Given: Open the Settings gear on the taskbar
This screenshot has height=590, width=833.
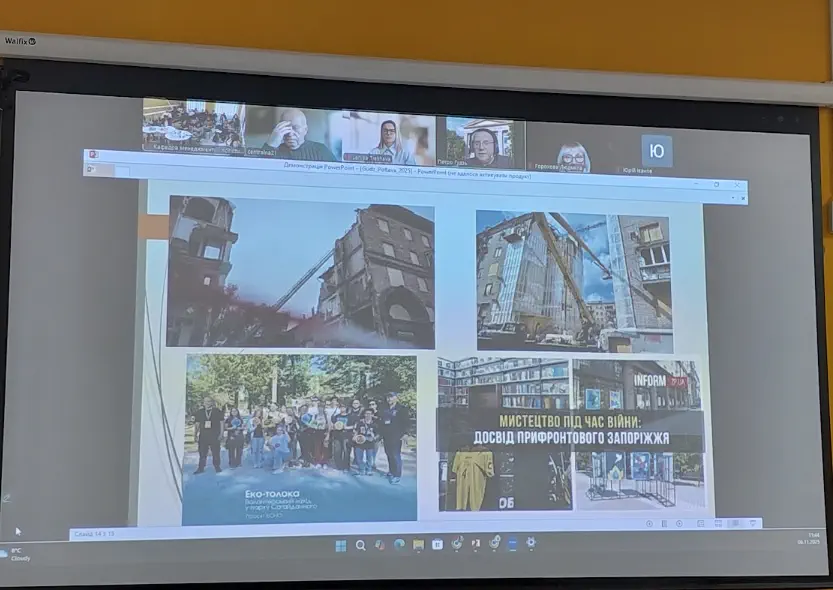Looking at the screenshot, I should pyautogui.click(x=530, y=543).
